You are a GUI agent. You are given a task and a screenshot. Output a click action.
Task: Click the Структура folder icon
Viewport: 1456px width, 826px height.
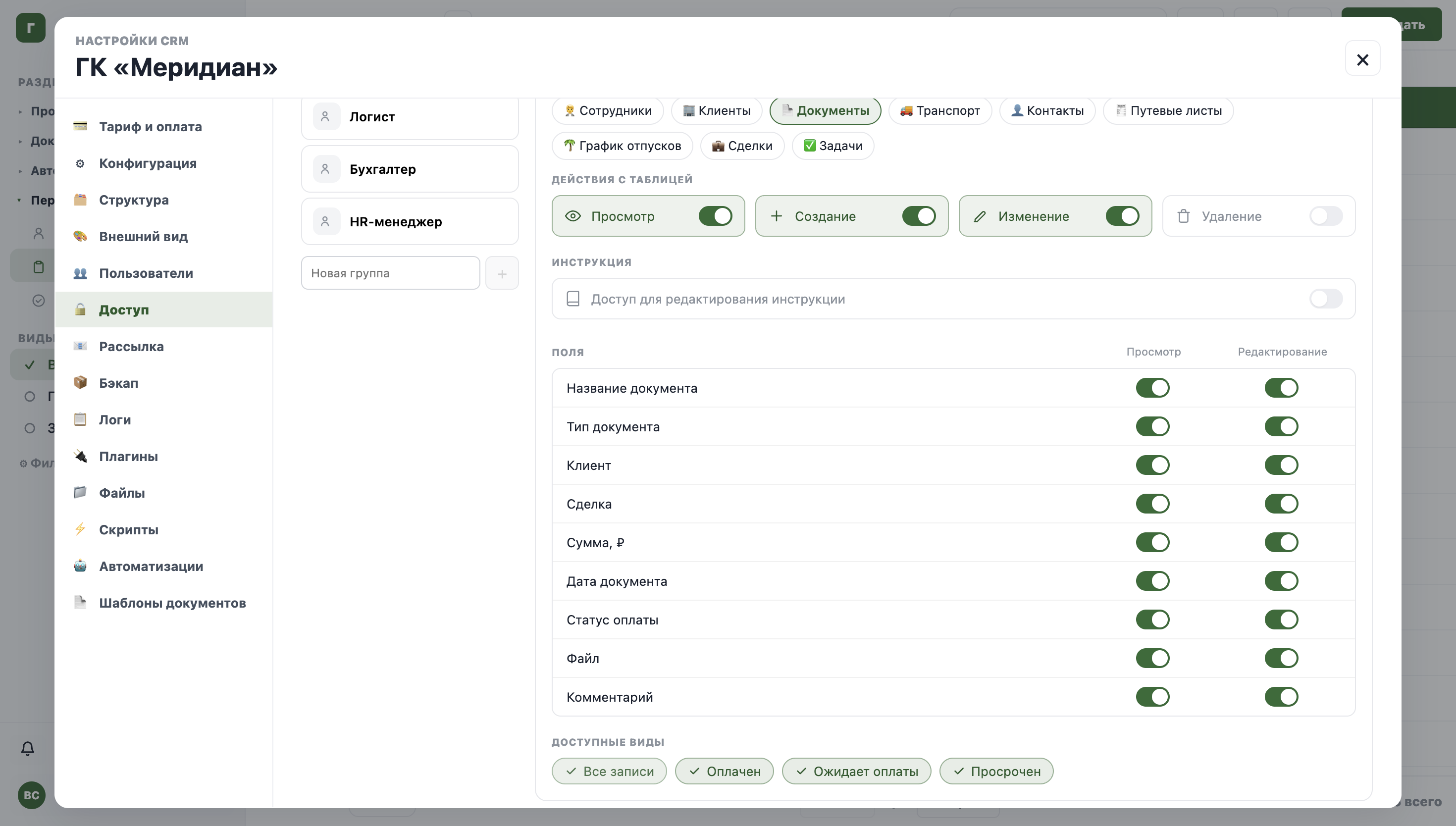coord(80,200)
